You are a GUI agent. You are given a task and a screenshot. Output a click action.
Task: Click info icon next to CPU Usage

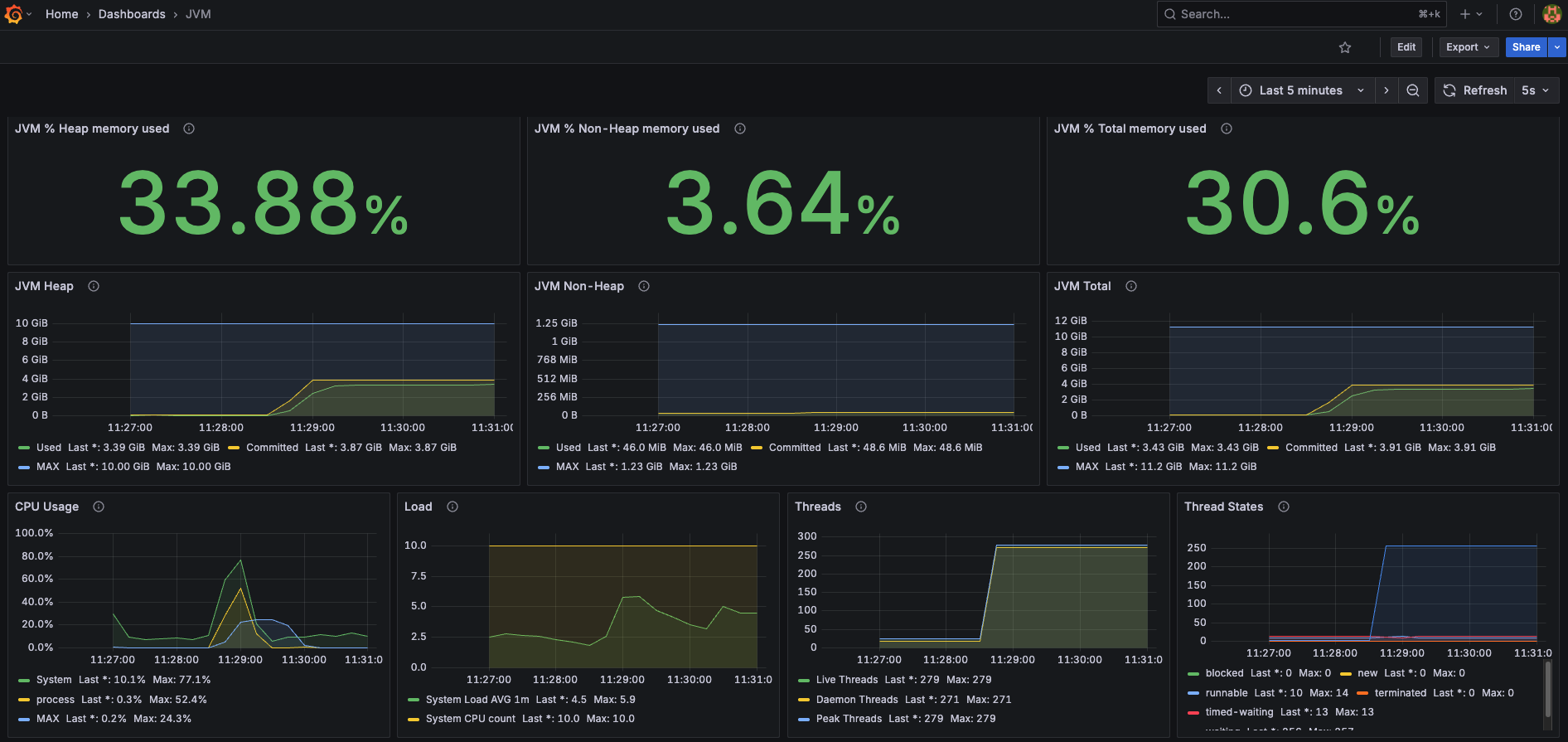click(99, 507)
